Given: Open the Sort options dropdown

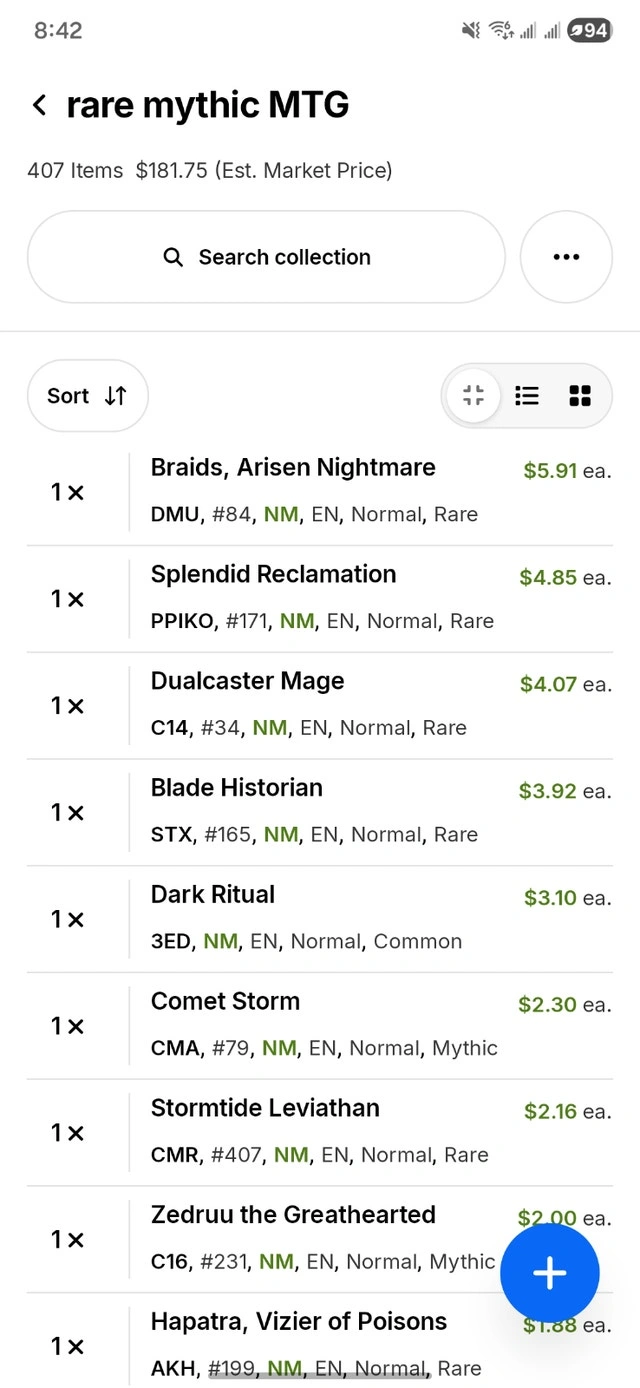Looking at the screenshot, I should pyautogui.click(x=88, y=396).
